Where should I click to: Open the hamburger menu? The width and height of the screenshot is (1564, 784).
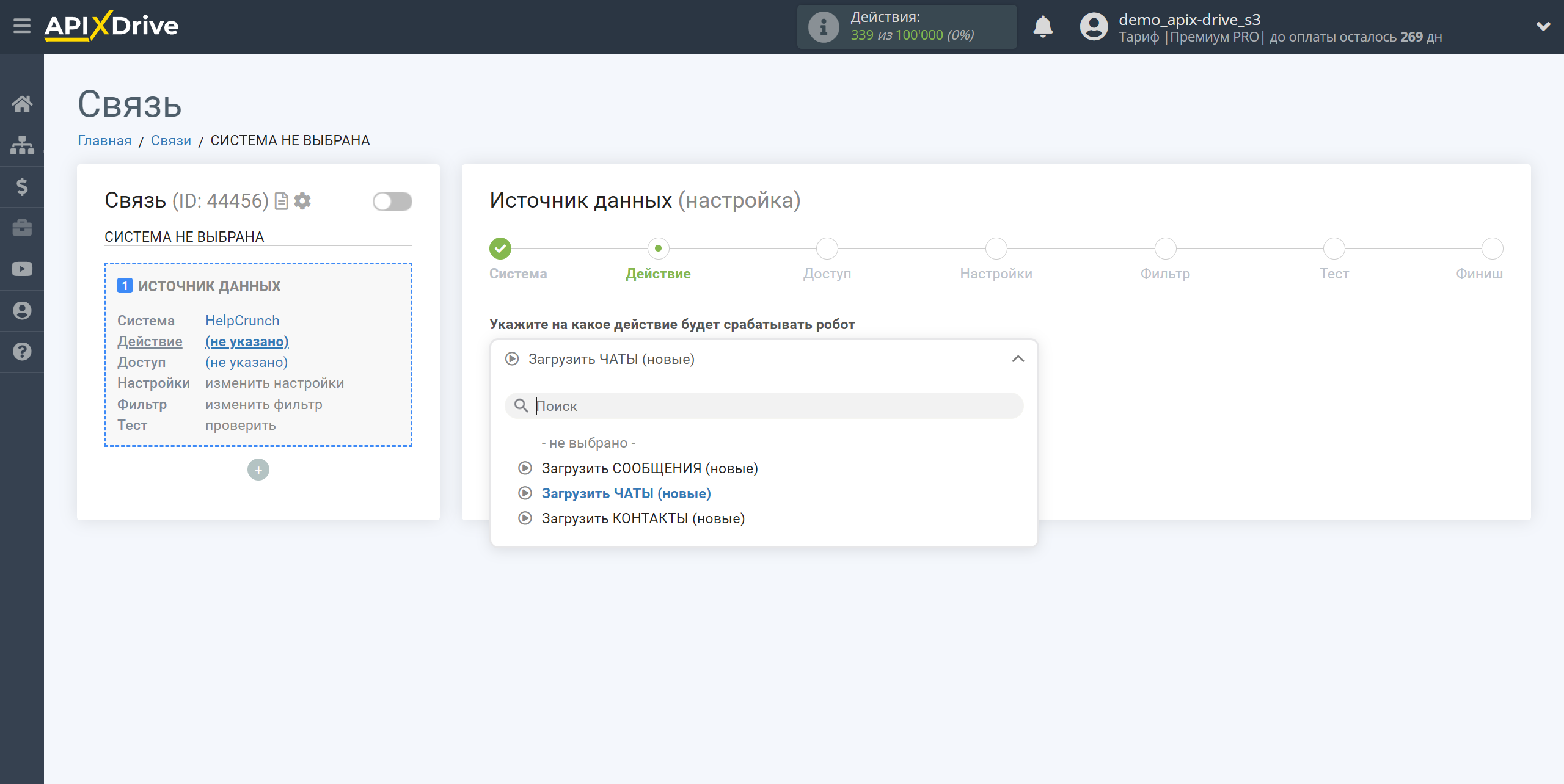coord(22,26)
